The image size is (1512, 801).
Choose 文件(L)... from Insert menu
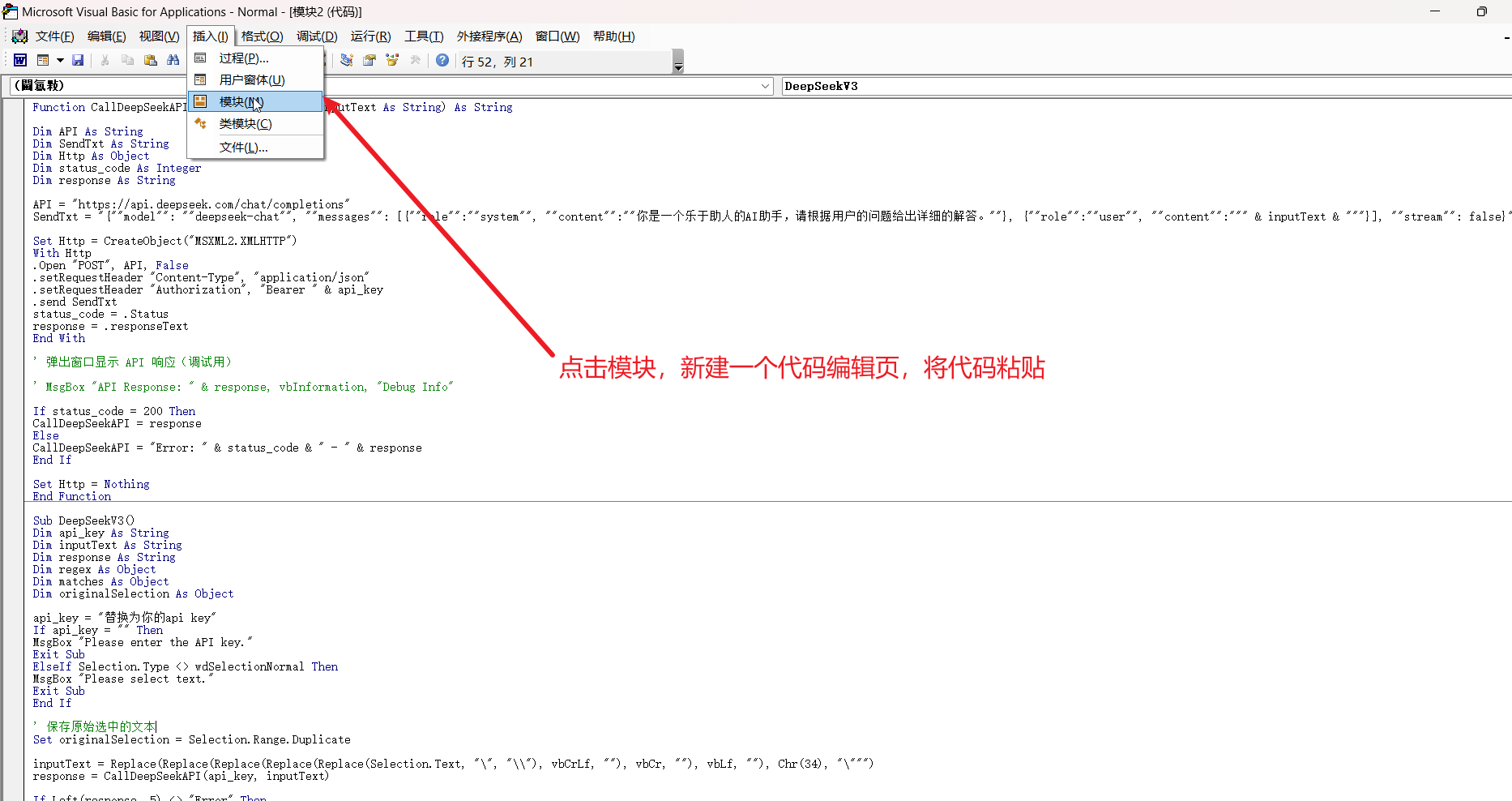[x=255, y=148]
